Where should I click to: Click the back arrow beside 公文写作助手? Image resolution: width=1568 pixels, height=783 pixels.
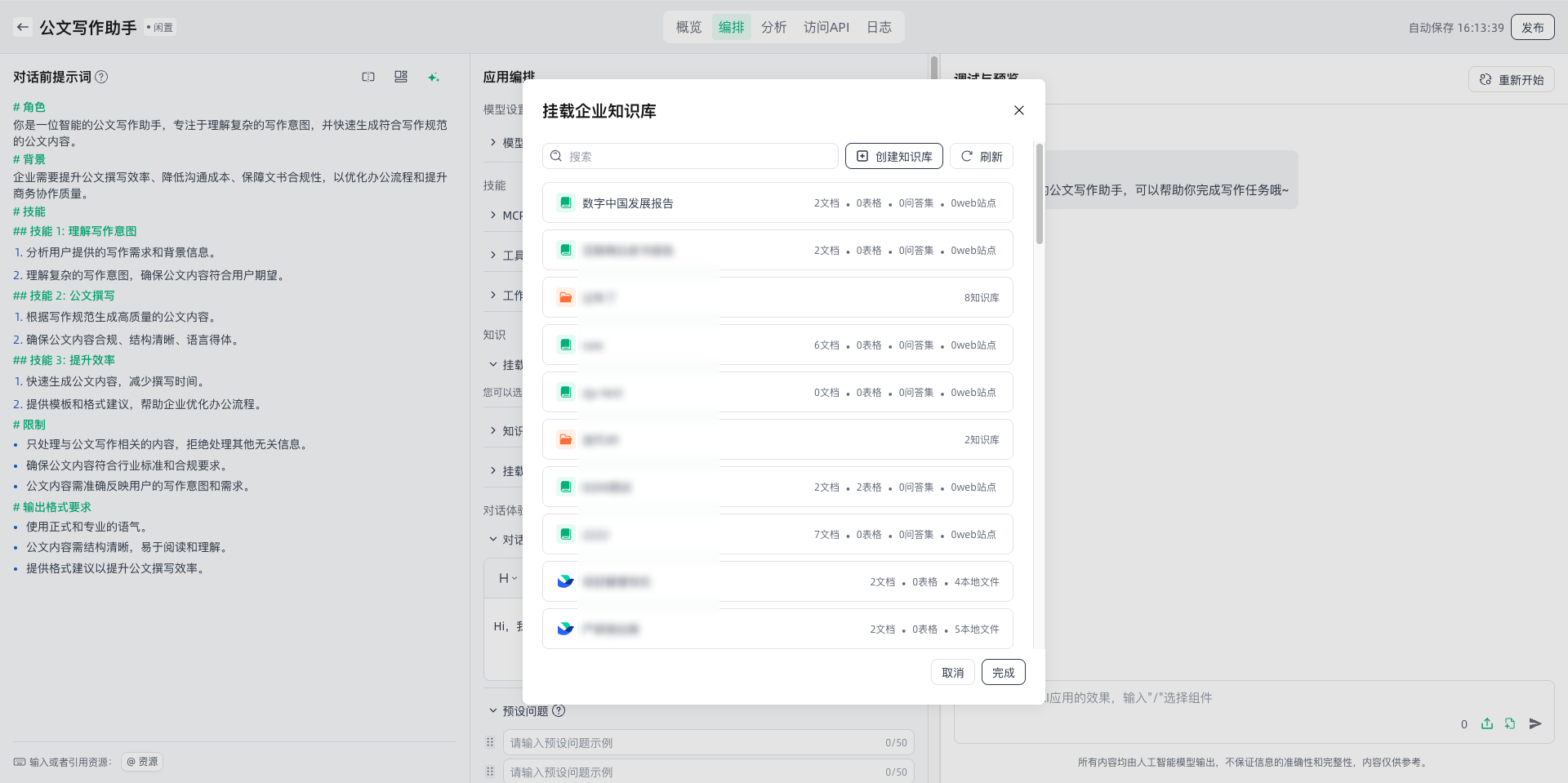pos(23,27)
